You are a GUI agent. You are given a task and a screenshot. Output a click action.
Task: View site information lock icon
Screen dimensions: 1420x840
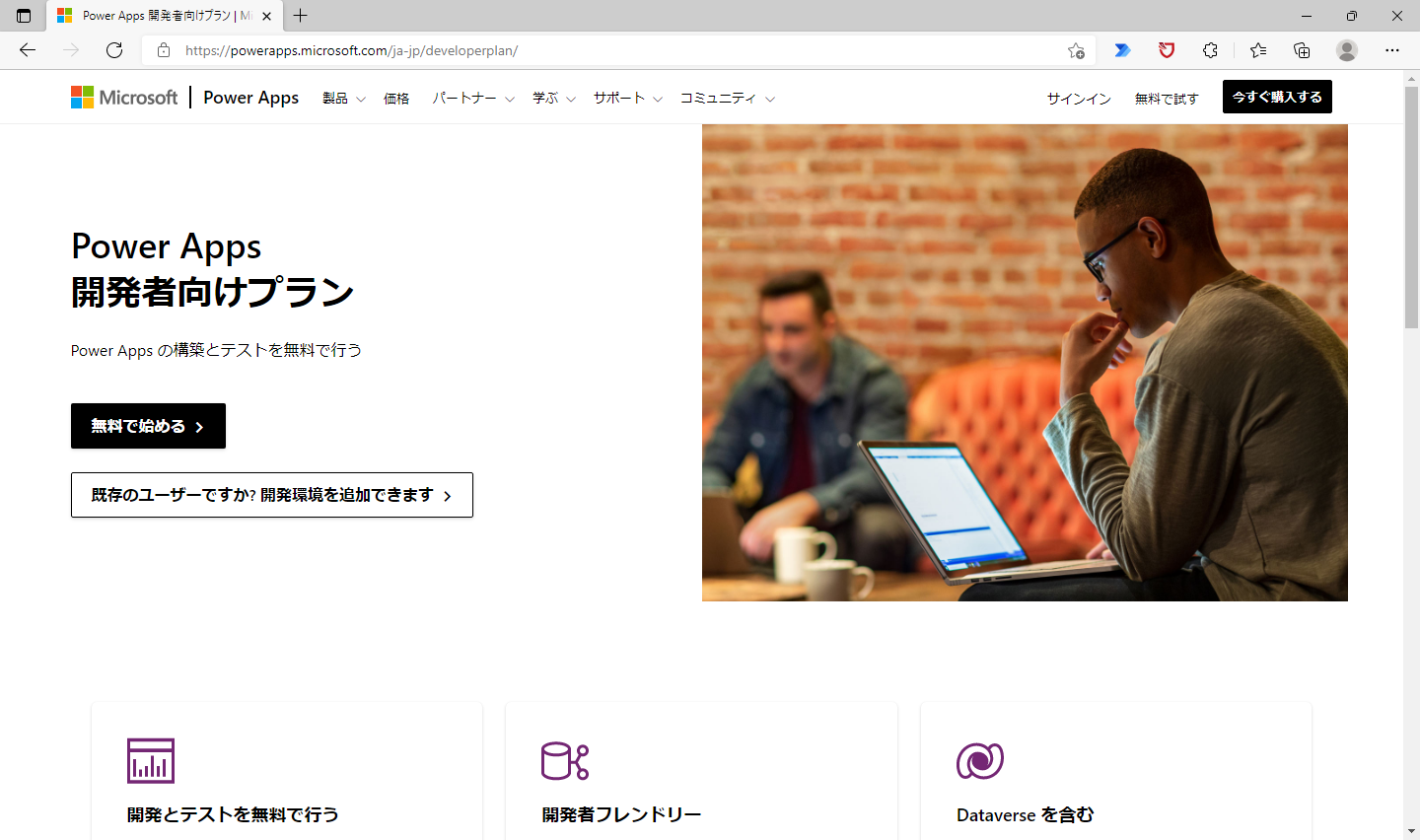[x=164, y=50]
